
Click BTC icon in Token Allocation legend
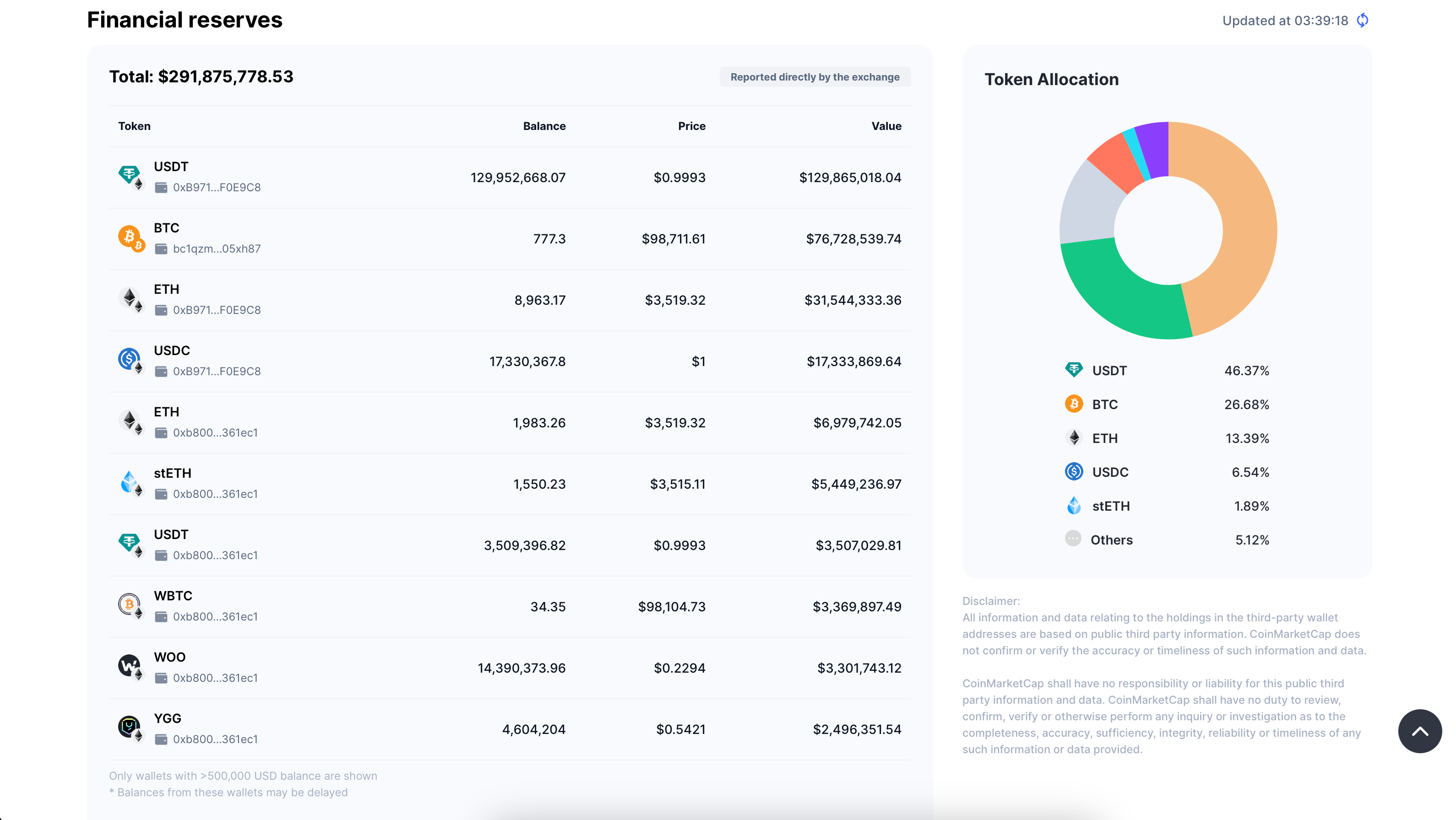click(x=1074, y=404)
